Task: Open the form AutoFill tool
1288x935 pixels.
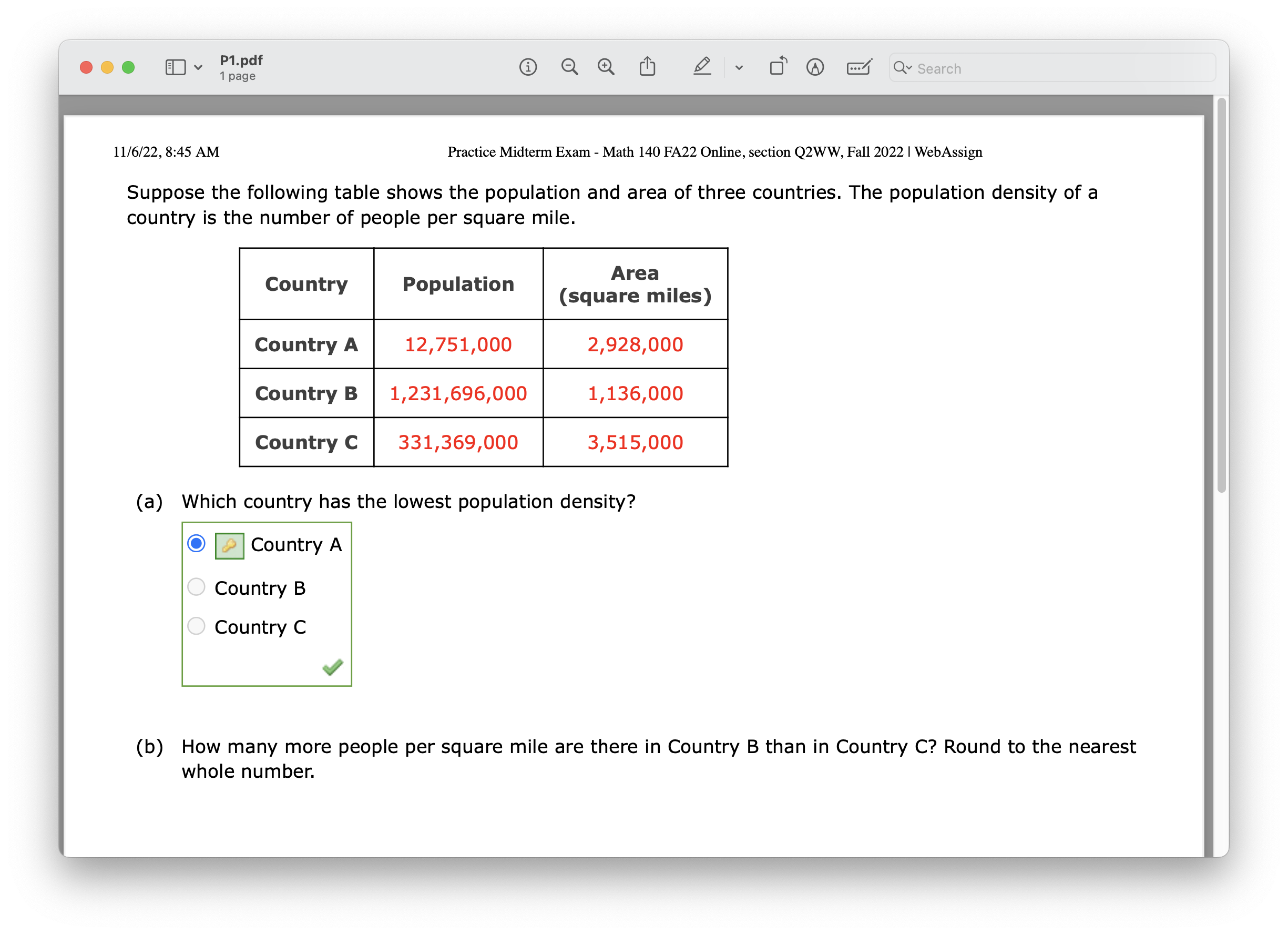Action: [x=858, y=68]
